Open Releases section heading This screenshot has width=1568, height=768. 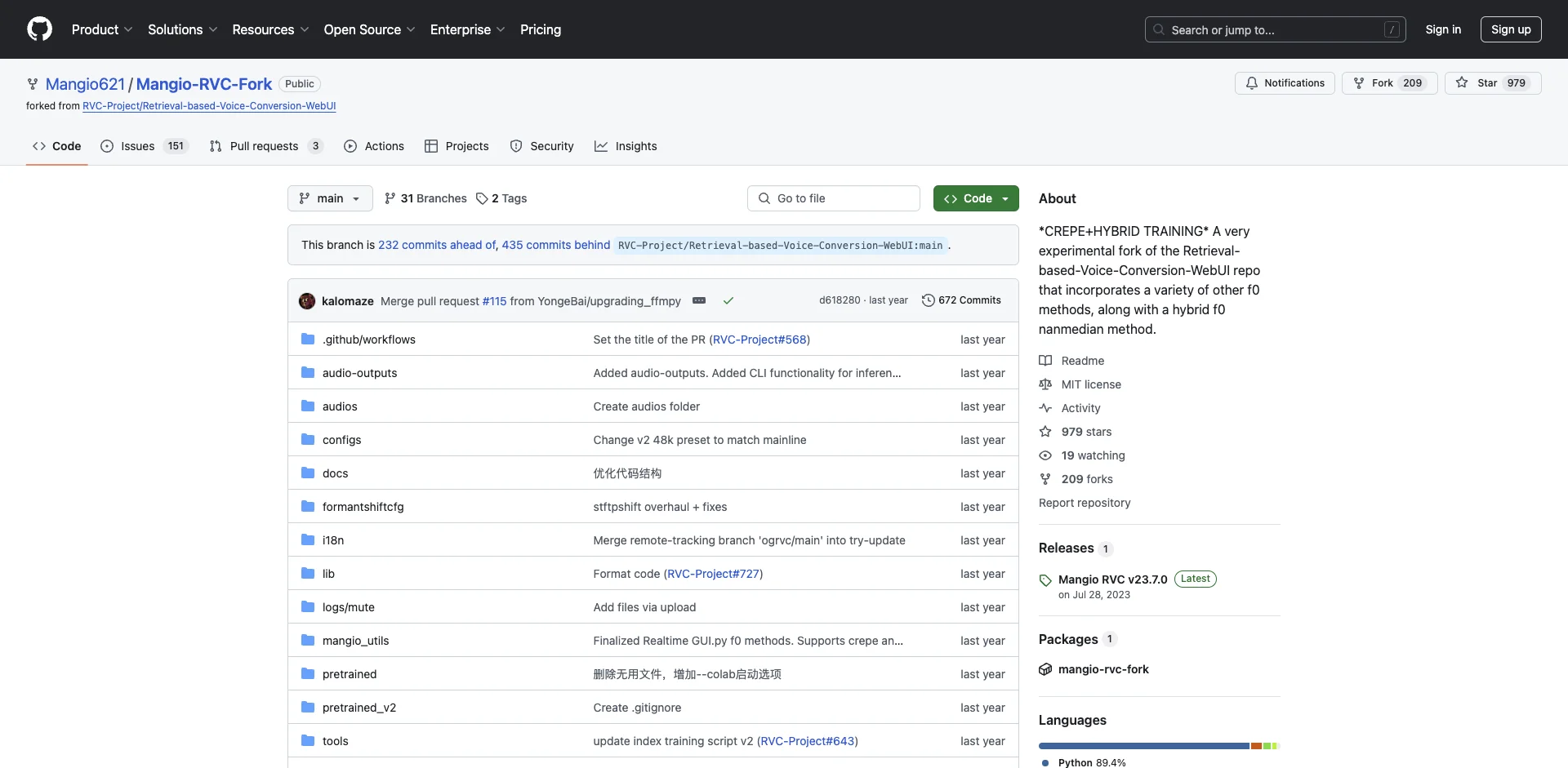[1066, 548]
